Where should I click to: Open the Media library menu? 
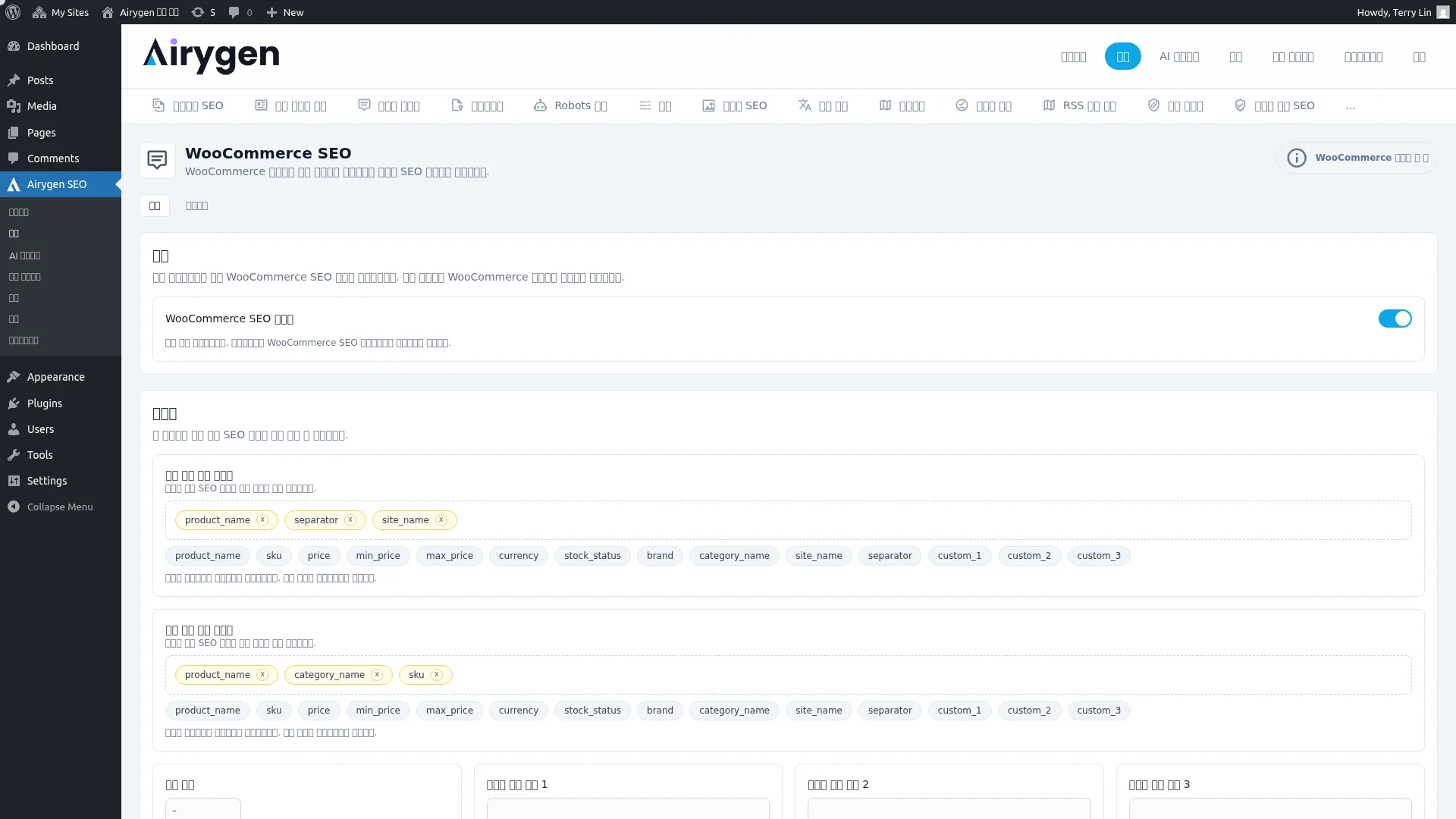[x=61, y=106]
